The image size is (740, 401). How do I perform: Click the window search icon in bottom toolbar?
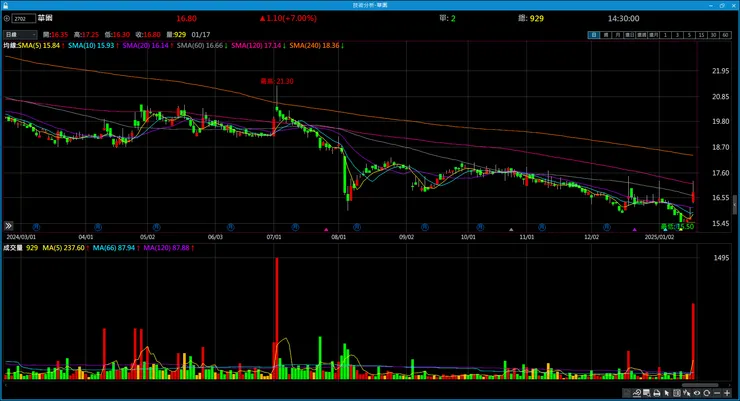(647, 393)
